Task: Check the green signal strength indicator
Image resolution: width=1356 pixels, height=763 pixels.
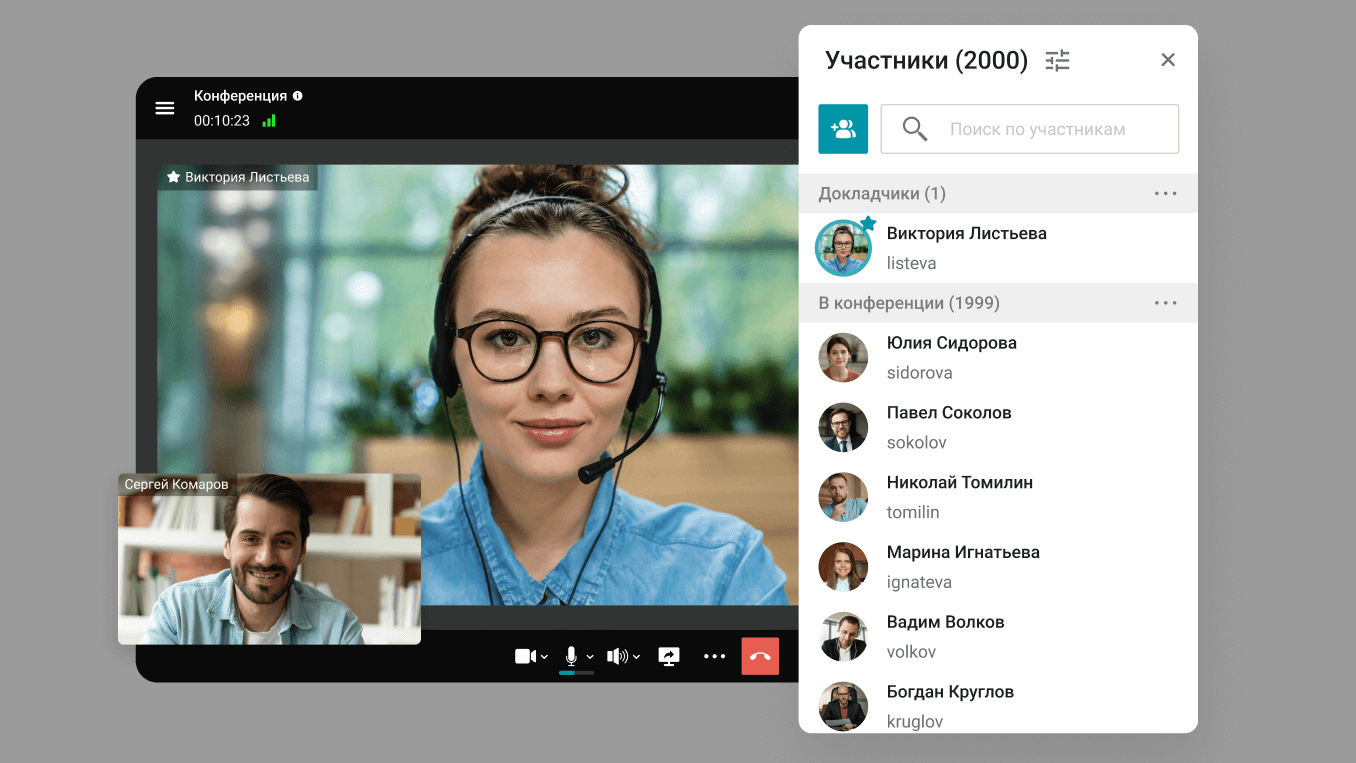Action: (x=269, y=121)
